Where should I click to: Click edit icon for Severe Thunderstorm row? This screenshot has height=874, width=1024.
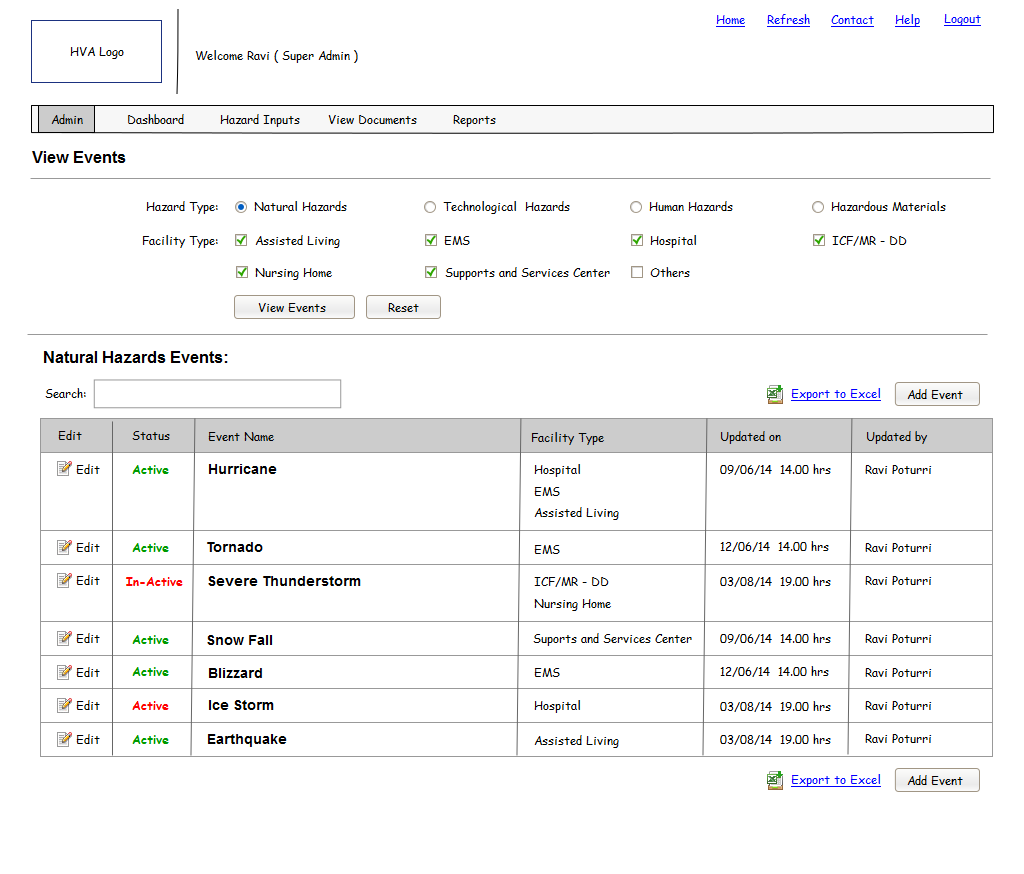coord(65,580)
